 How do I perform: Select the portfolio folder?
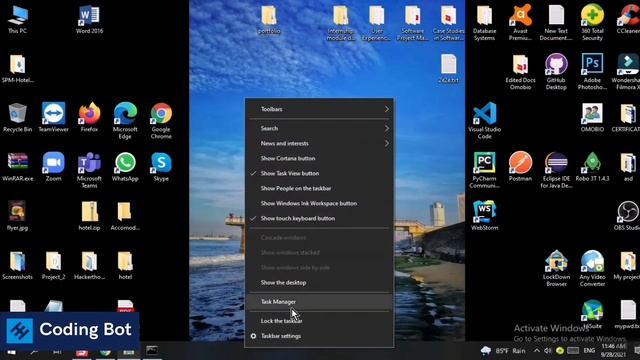point(269,20)
